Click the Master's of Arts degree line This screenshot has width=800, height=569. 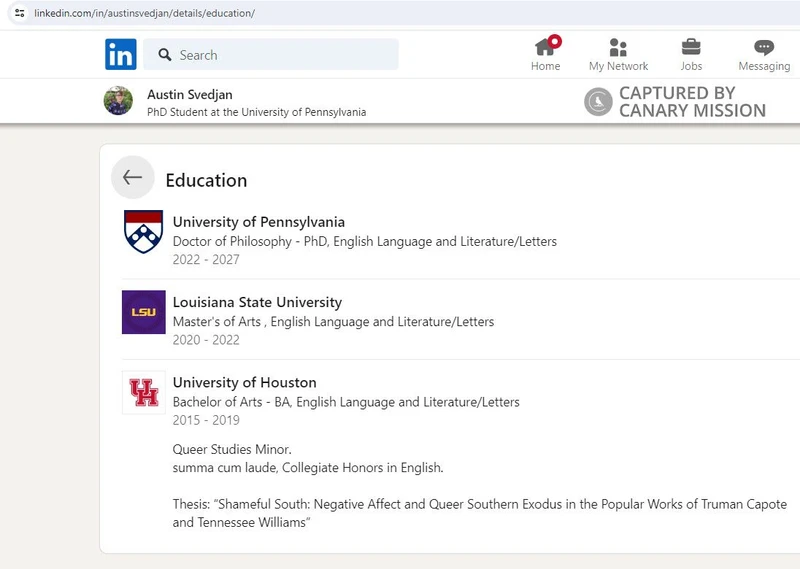tap(333, 321)
